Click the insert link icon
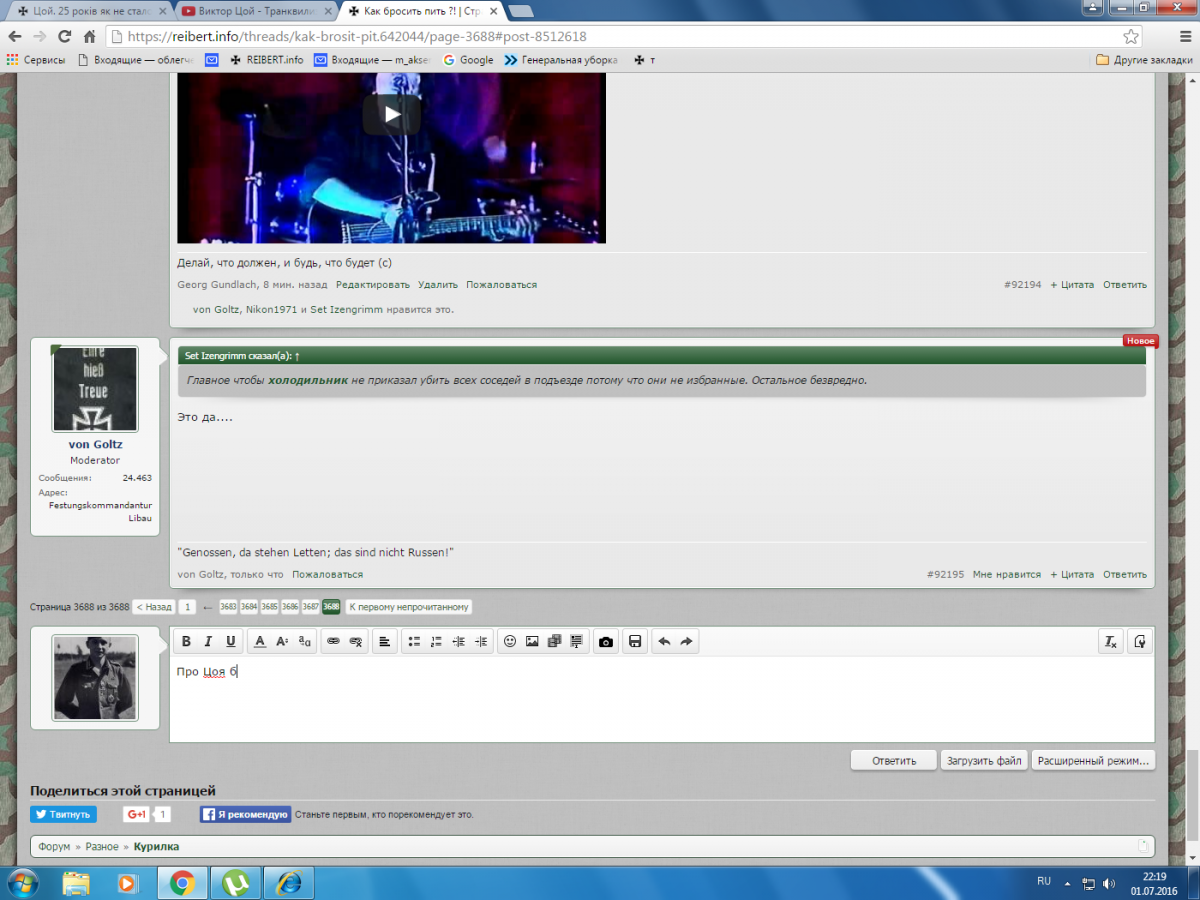 coord(333,642)
